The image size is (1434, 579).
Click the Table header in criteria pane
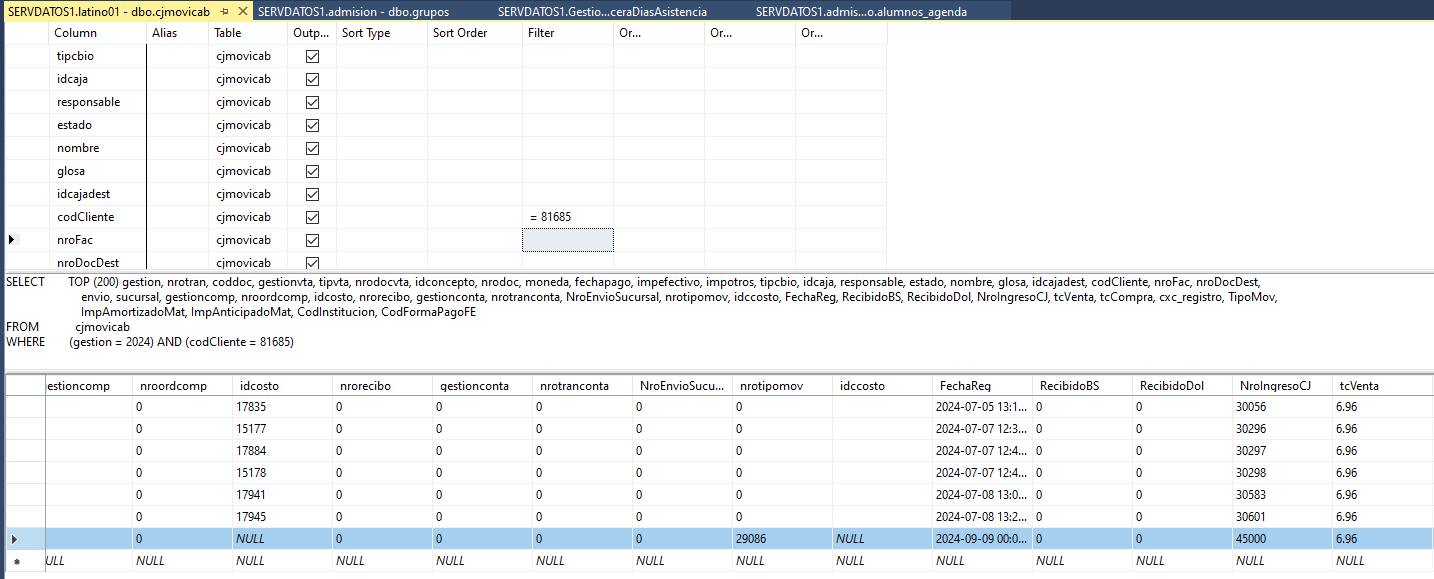tap(249, 33)
